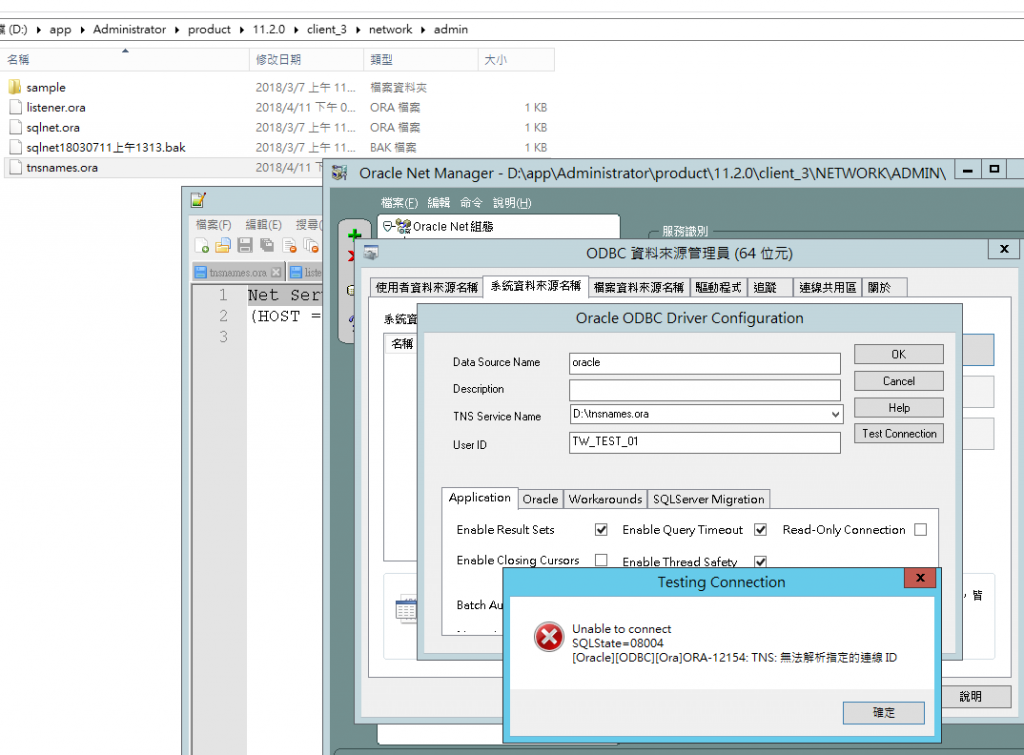Switch to the Oracle tab in driver configuration
1024x755 pixels.
coord(540,499)
